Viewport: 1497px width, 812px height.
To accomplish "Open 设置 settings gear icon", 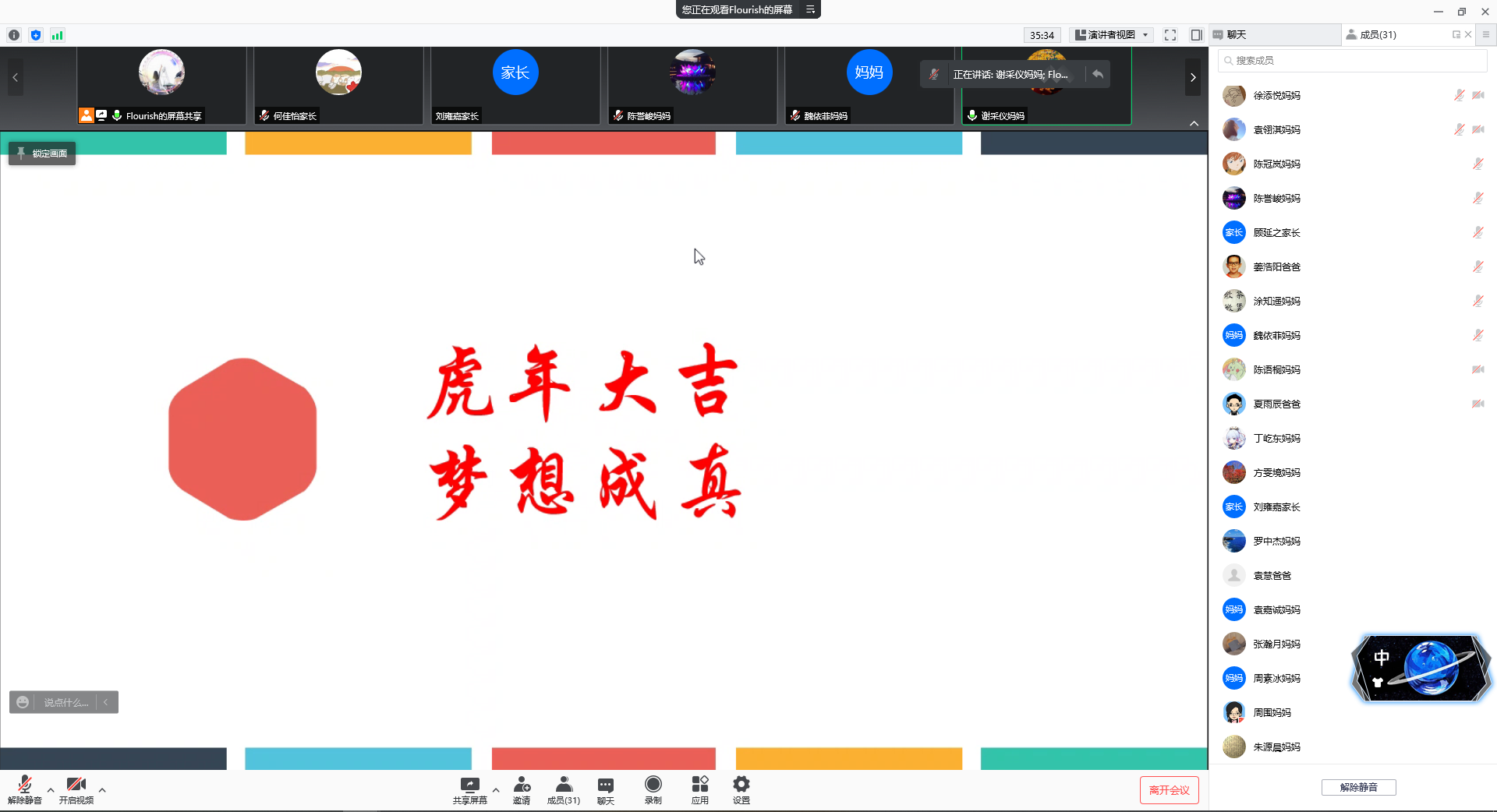I will (x=741, y=785).
